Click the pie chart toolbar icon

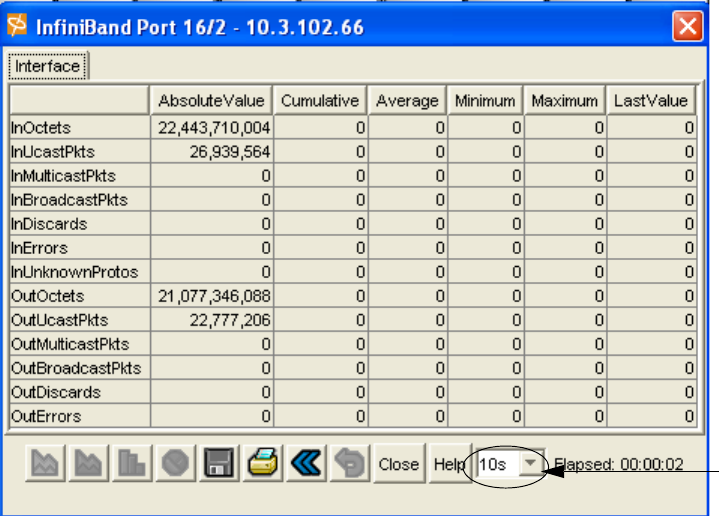[175, 463]
